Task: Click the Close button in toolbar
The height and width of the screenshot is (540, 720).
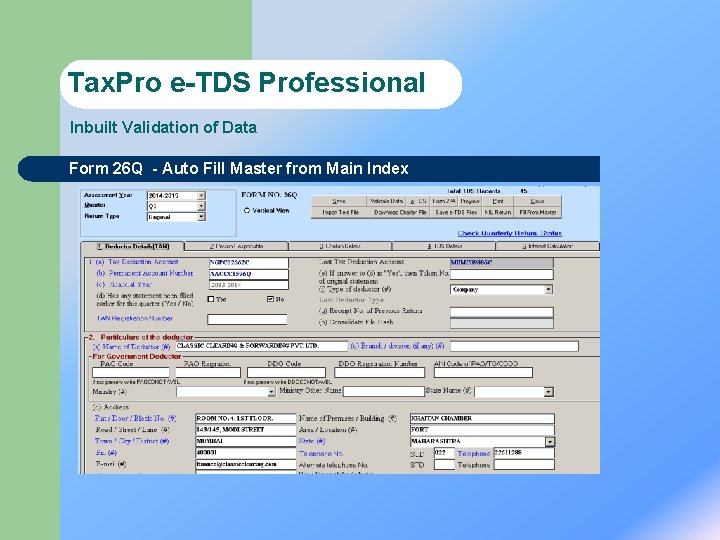Action: [x=537, y=201]
